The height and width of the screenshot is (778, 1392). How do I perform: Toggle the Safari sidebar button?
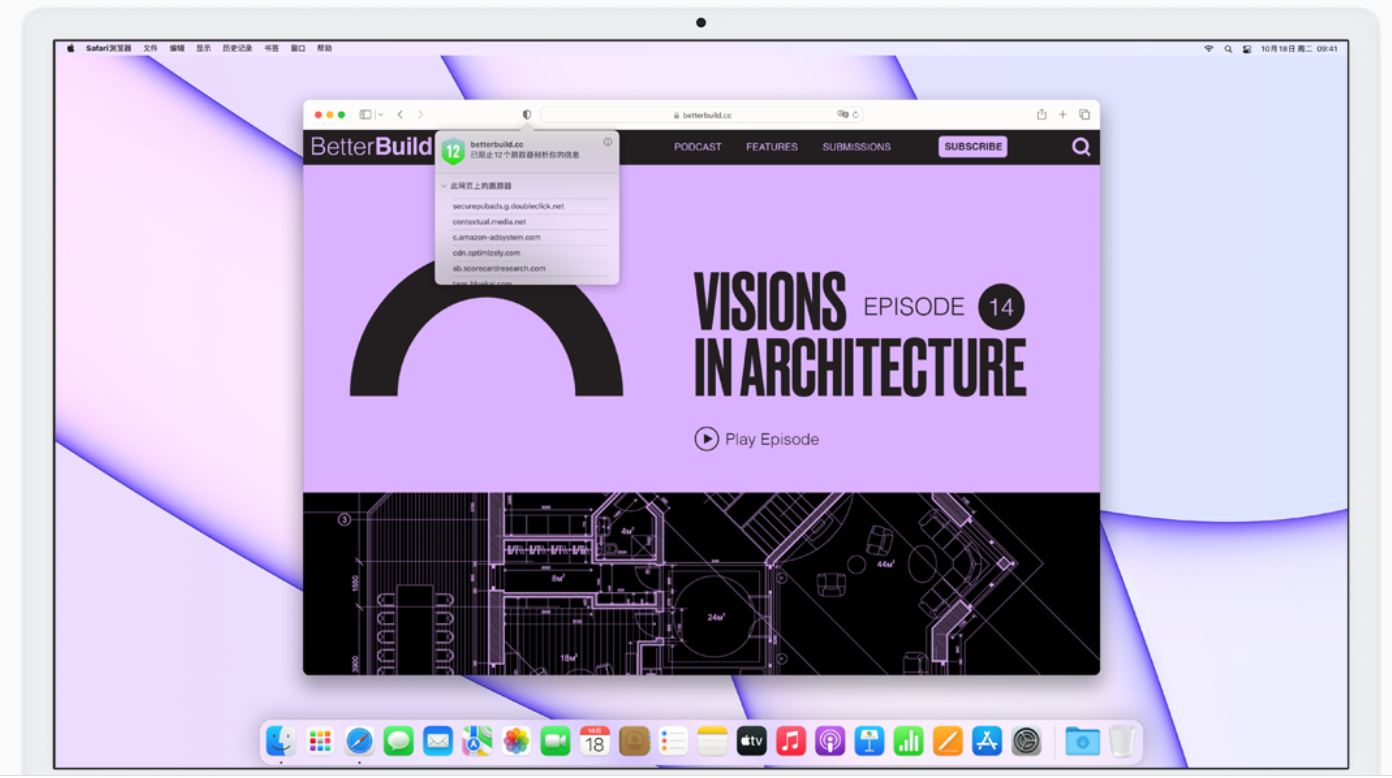click(x=365, y=115)
